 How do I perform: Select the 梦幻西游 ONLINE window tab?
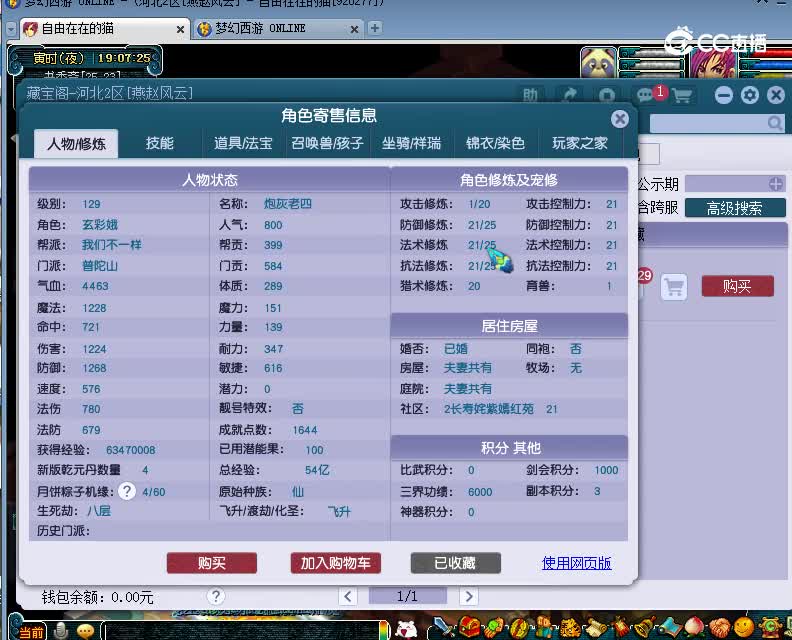point(278,29)
